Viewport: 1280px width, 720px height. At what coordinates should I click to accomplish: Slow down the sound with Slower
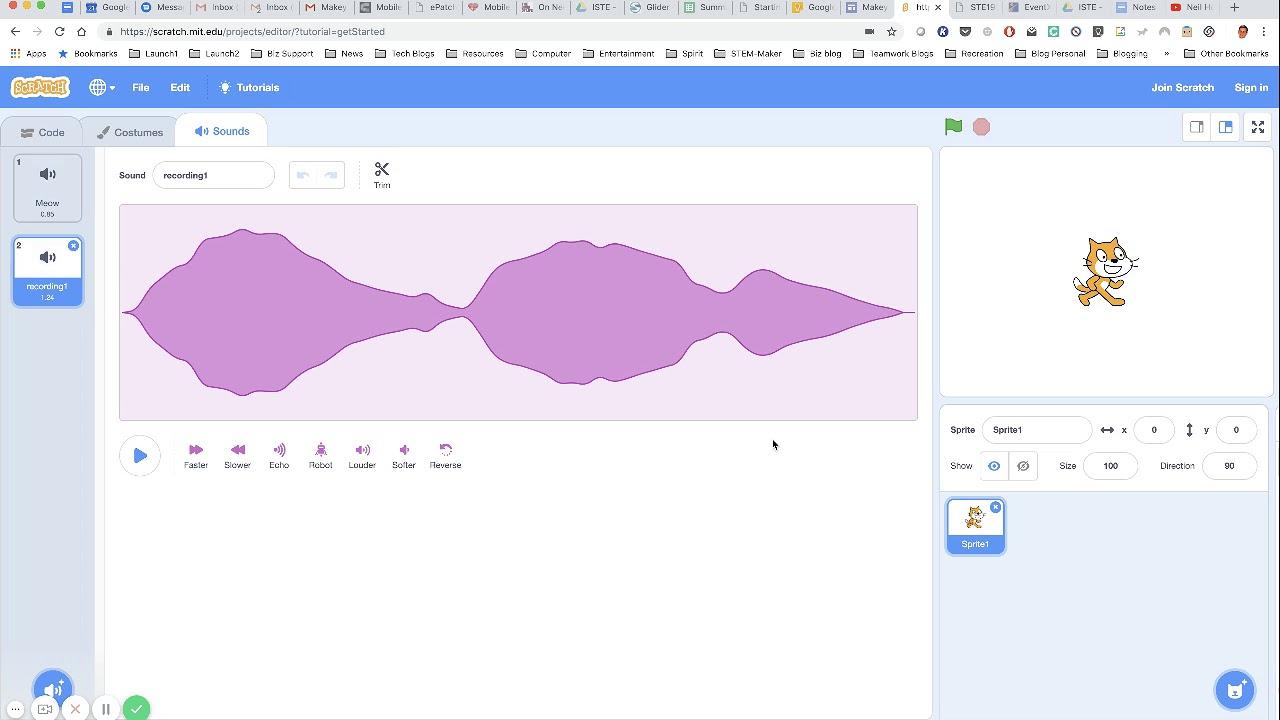coord(237,455)
